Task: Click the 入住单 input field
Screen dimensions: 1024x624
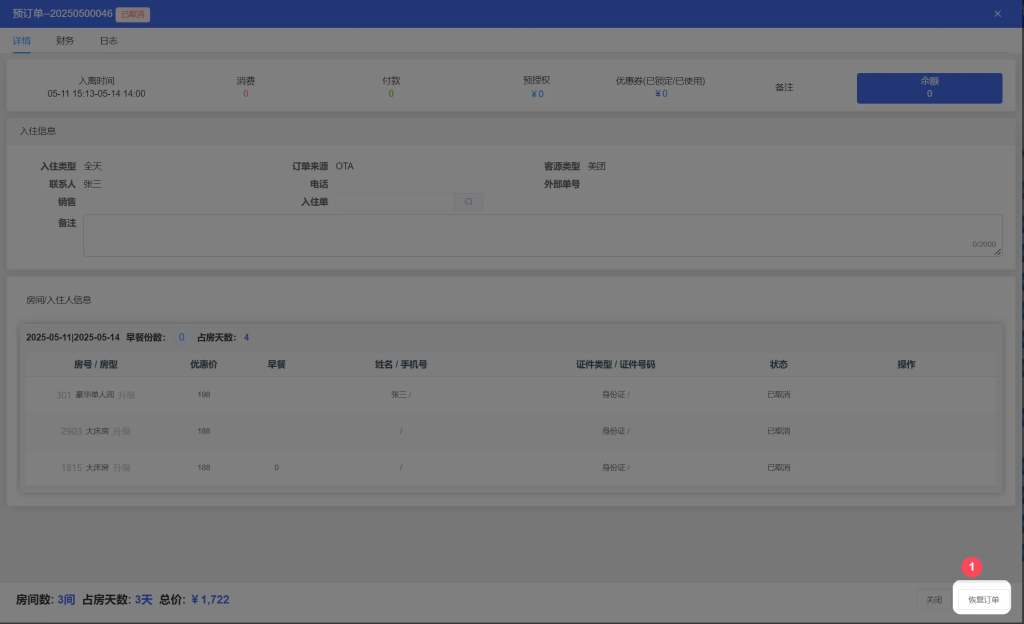Action: tap(395, 202)
